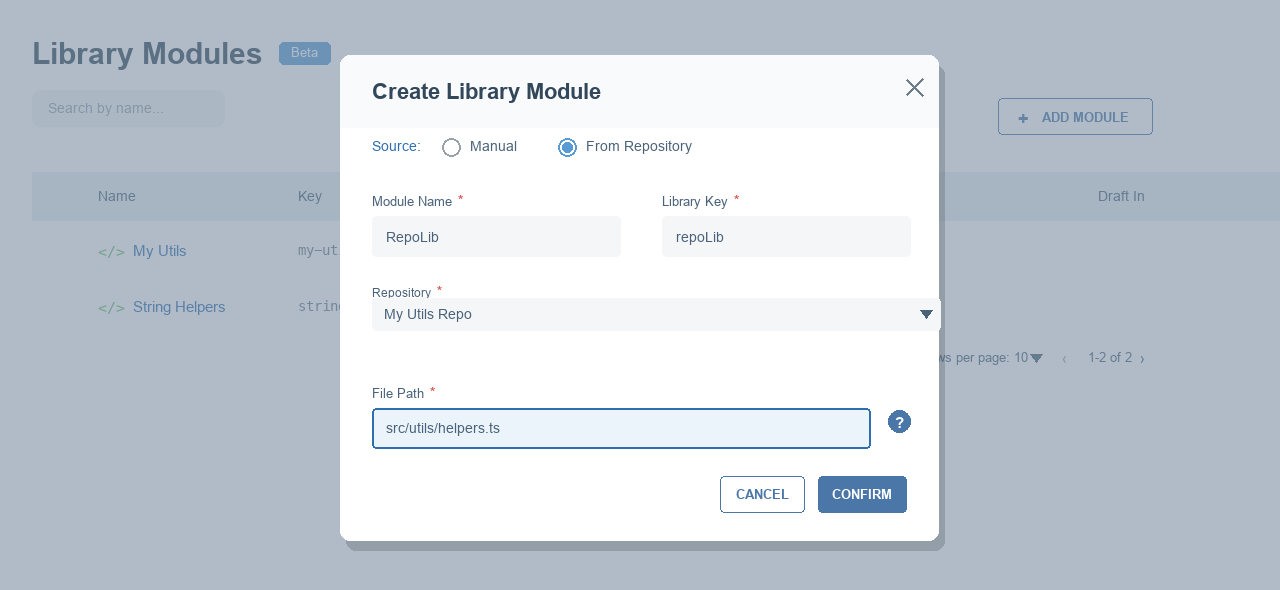Click the code icon beside String Helpers
1280x590 pixels.
tap(111, 308)
